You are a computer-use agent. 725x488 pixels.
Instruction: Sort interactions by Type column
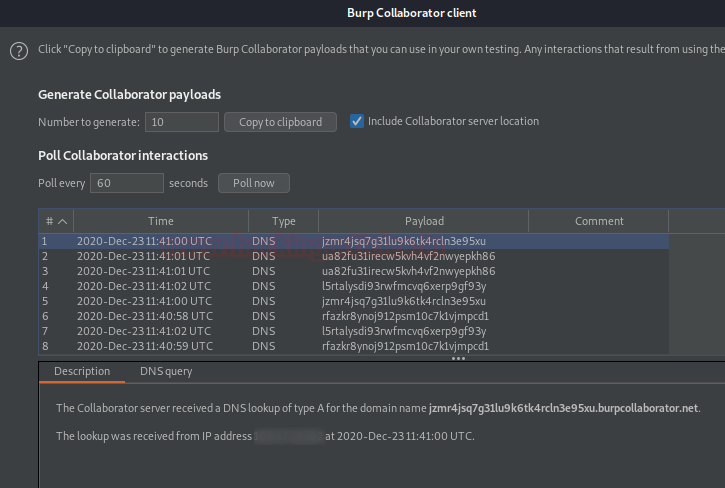click(283, 221)
